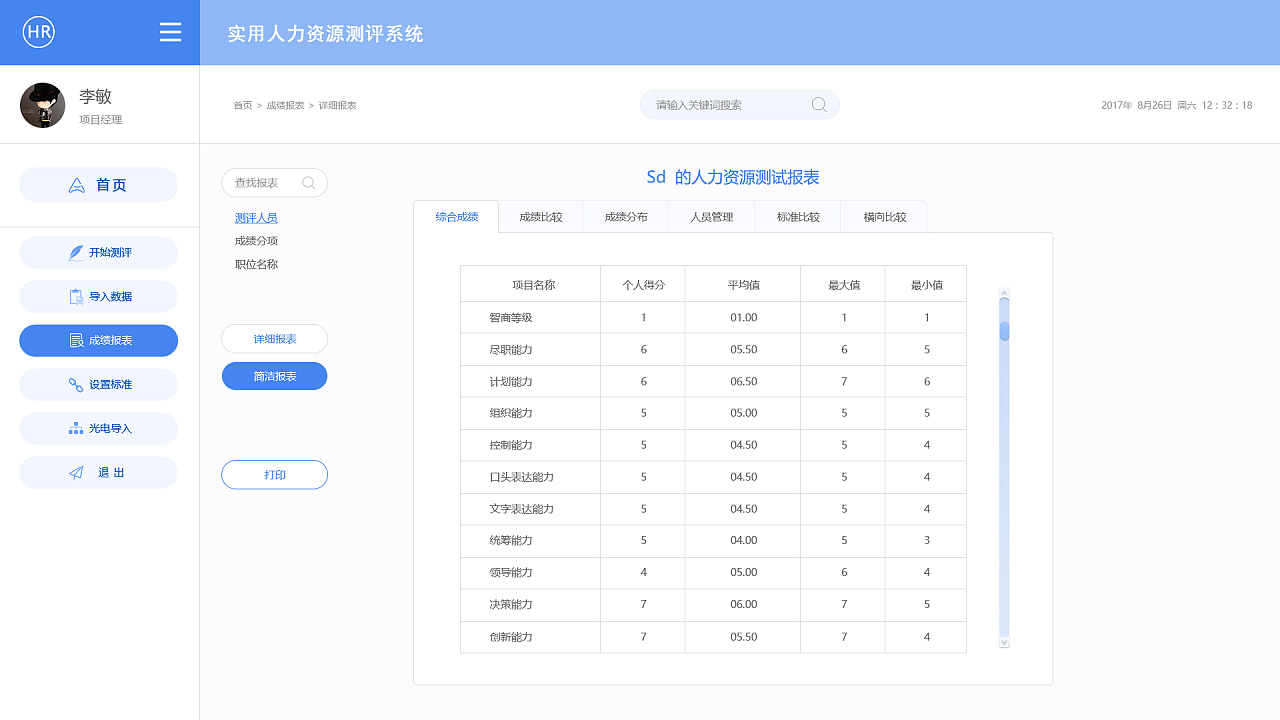Switch to the 成绩比较 tab
The image size is (1280, 720).
coord(540,216)
